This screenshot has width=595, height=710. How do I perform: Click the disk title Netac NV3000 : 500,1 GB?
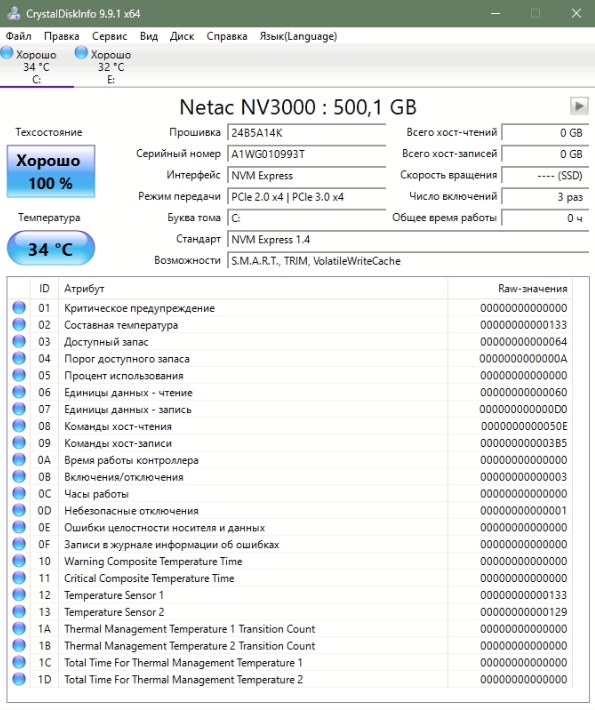pos(298,107)
